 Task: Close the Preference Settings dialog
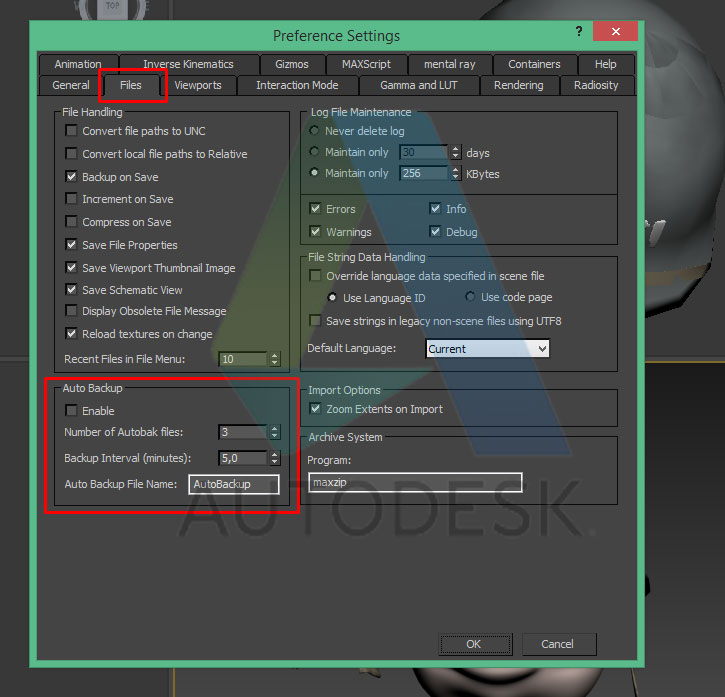[615, 31]
